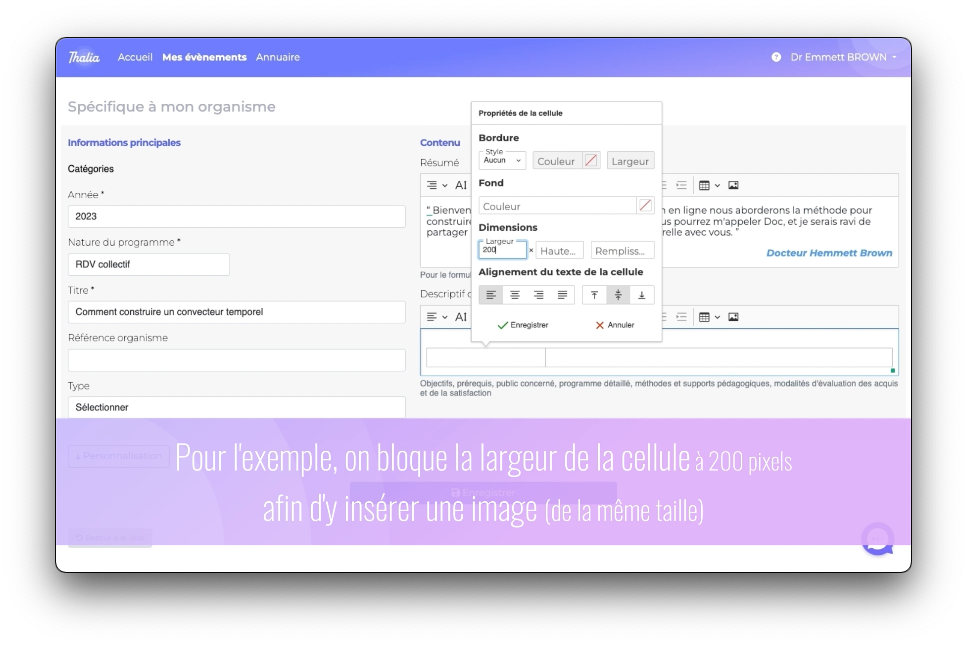
Task: Justify the cell text
Action: tap(562, 295)
